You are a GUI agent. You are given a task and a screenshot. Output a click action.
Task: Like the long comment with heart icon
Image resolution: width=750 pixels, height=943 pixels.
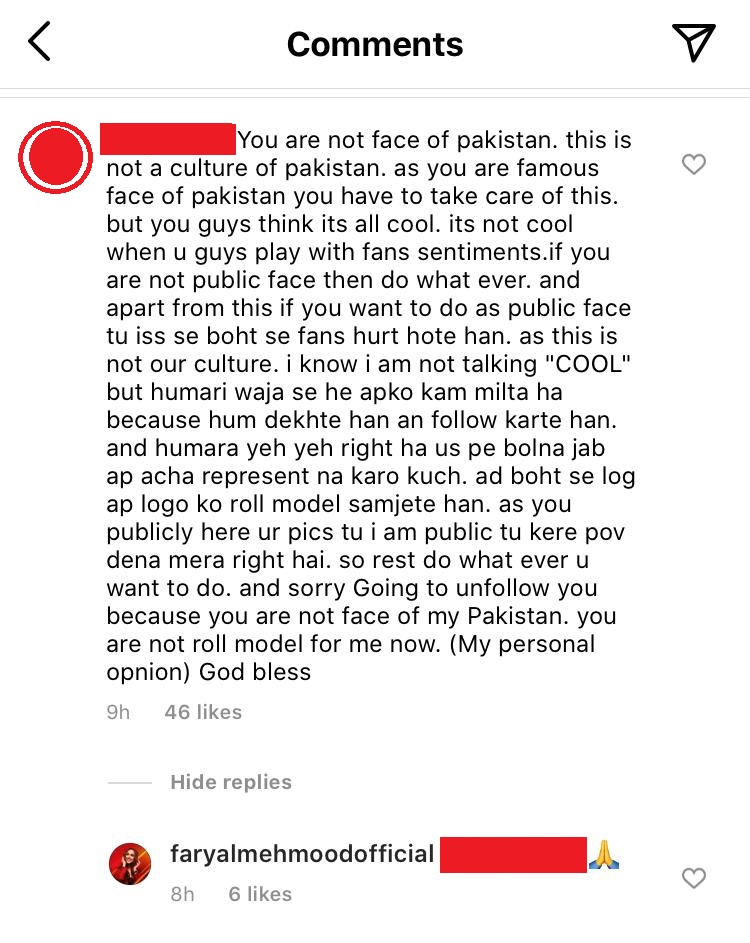pos(693,164)
